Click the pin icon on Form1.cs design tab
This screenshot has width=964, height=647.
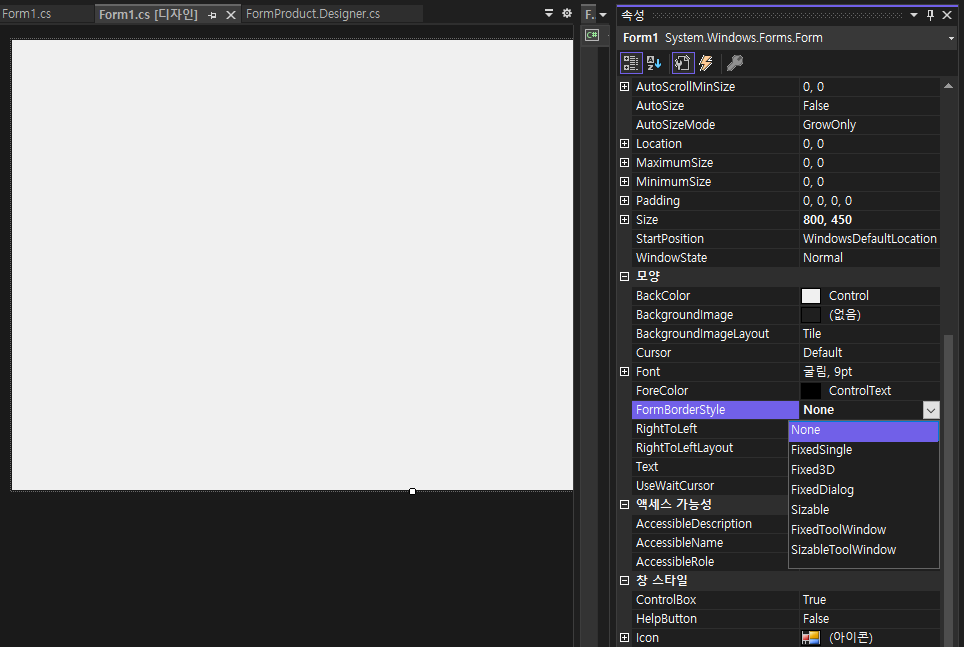click(212, 15)
